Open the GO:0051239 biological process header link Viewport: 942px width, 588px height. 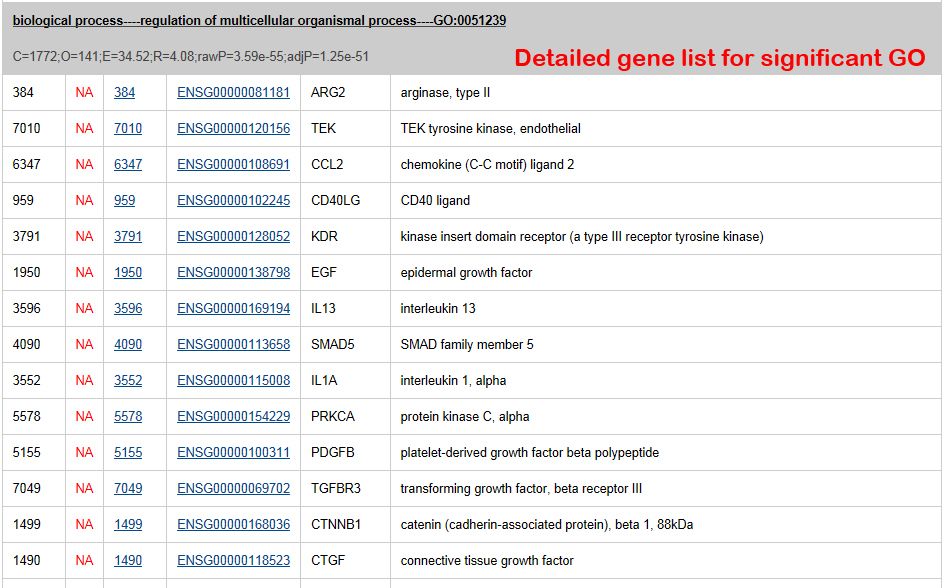coord(259,21)
